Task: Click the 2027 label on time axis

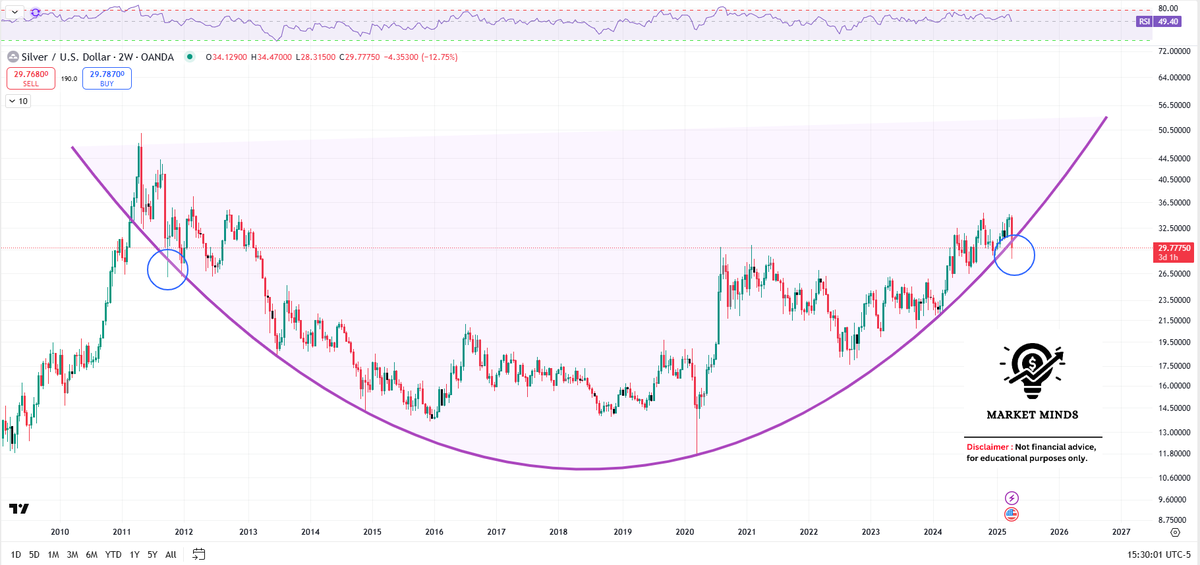Action: (1121, 531)
